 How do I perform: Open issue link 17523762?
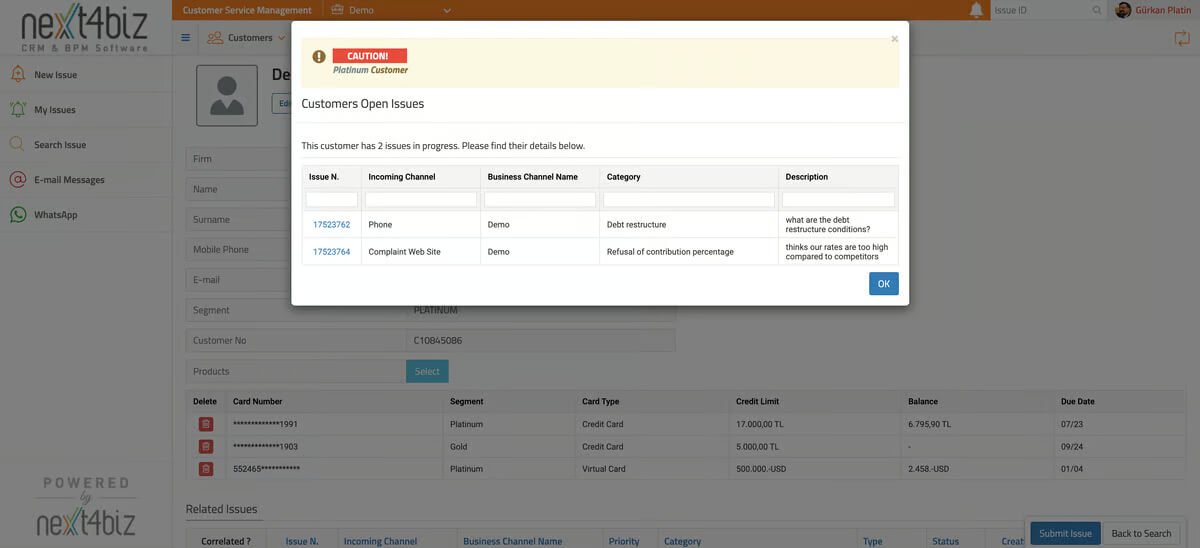pyautogui.click(x=331, y=225)
